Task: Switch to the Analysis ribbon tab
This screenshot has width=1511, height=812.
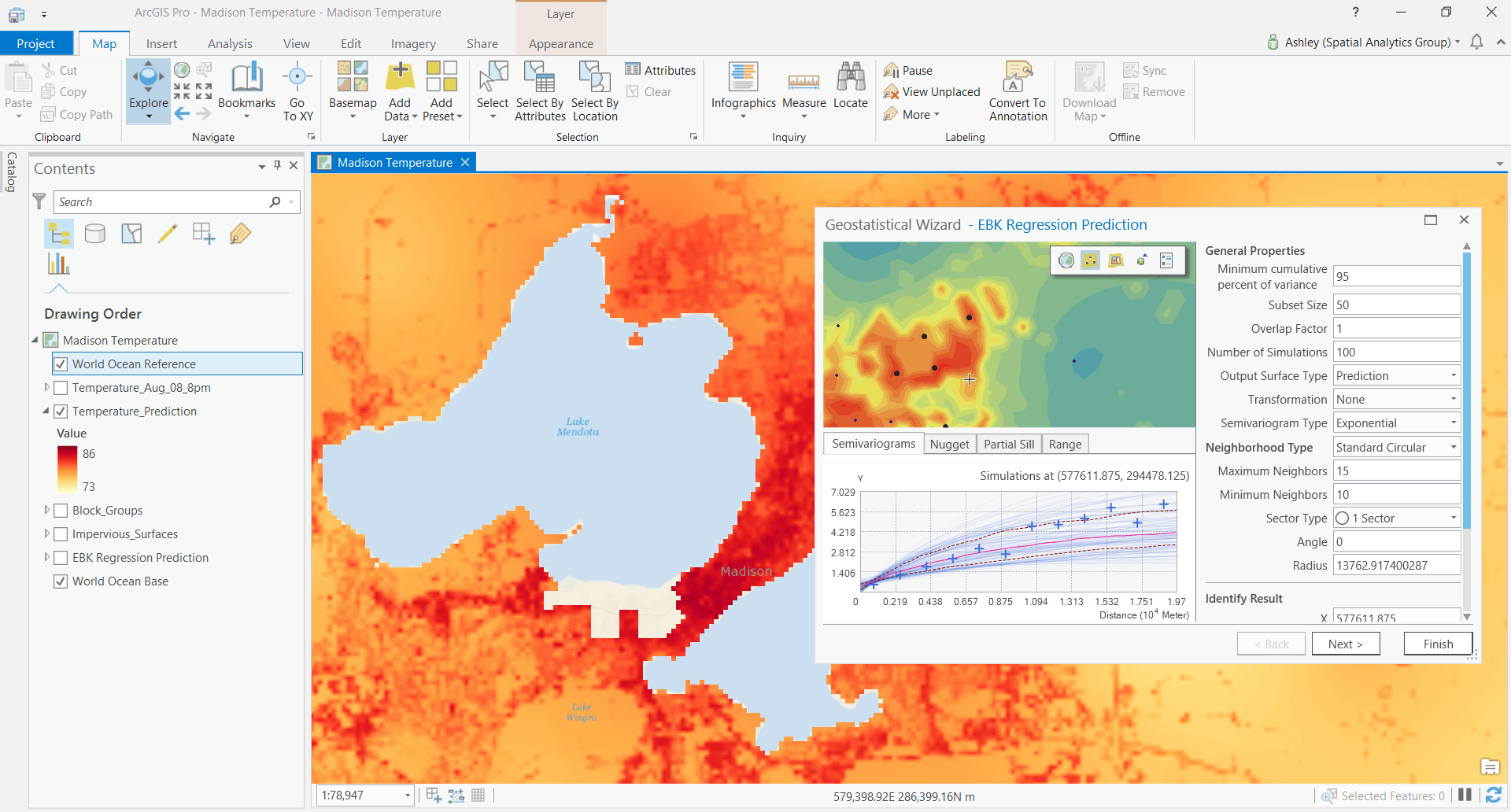Action: tap(230, 44)
